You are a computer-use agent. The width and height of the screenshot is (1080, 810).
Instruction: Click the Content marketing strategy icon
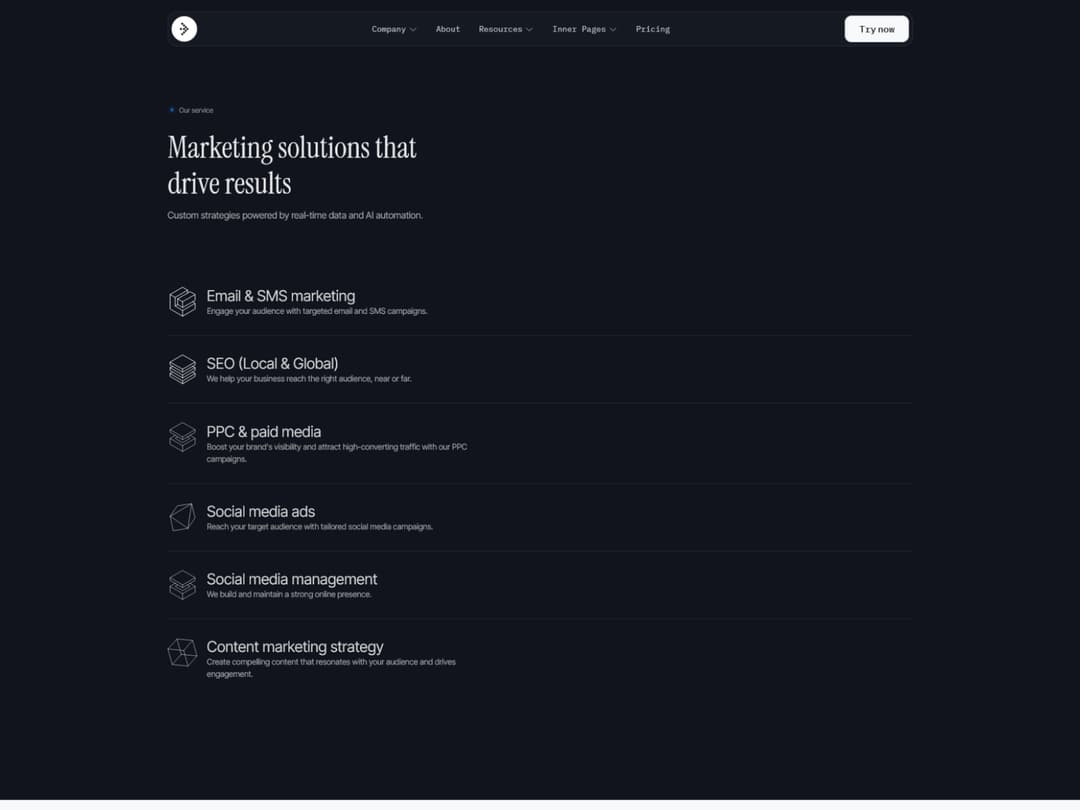click(x=182, y=653)
